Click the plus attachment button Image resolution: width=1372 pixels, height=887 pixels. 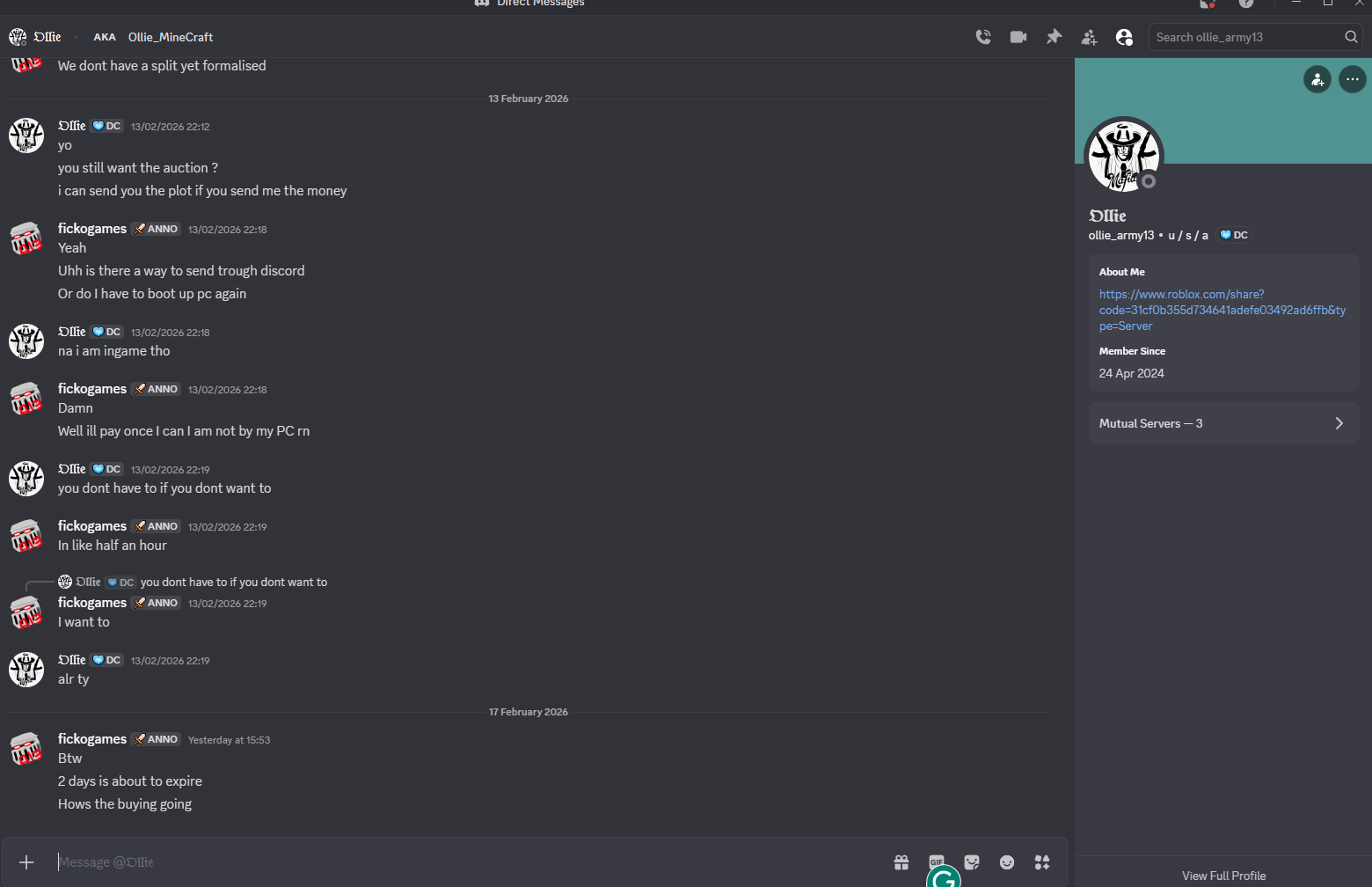26,862
